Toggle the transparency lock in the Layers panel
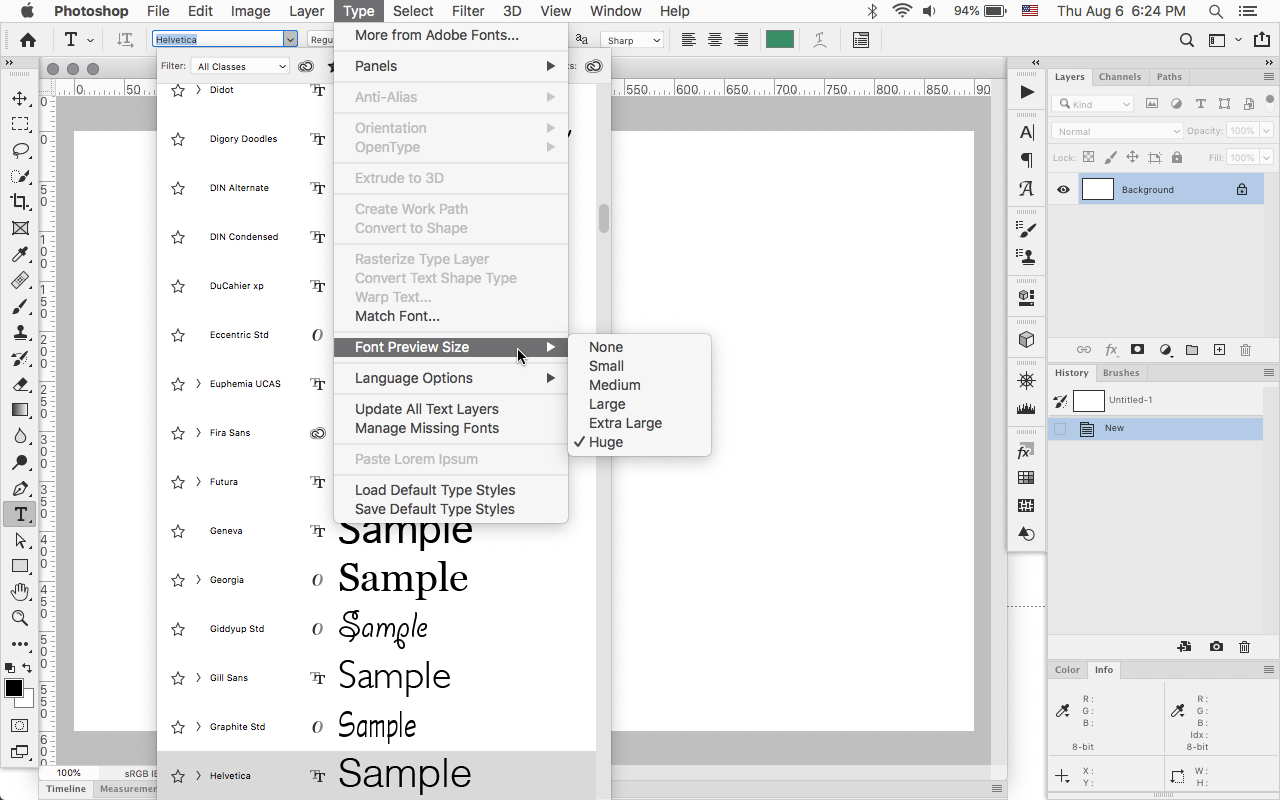This screenshot has width=1280, height=800. tap(1088, 157)
